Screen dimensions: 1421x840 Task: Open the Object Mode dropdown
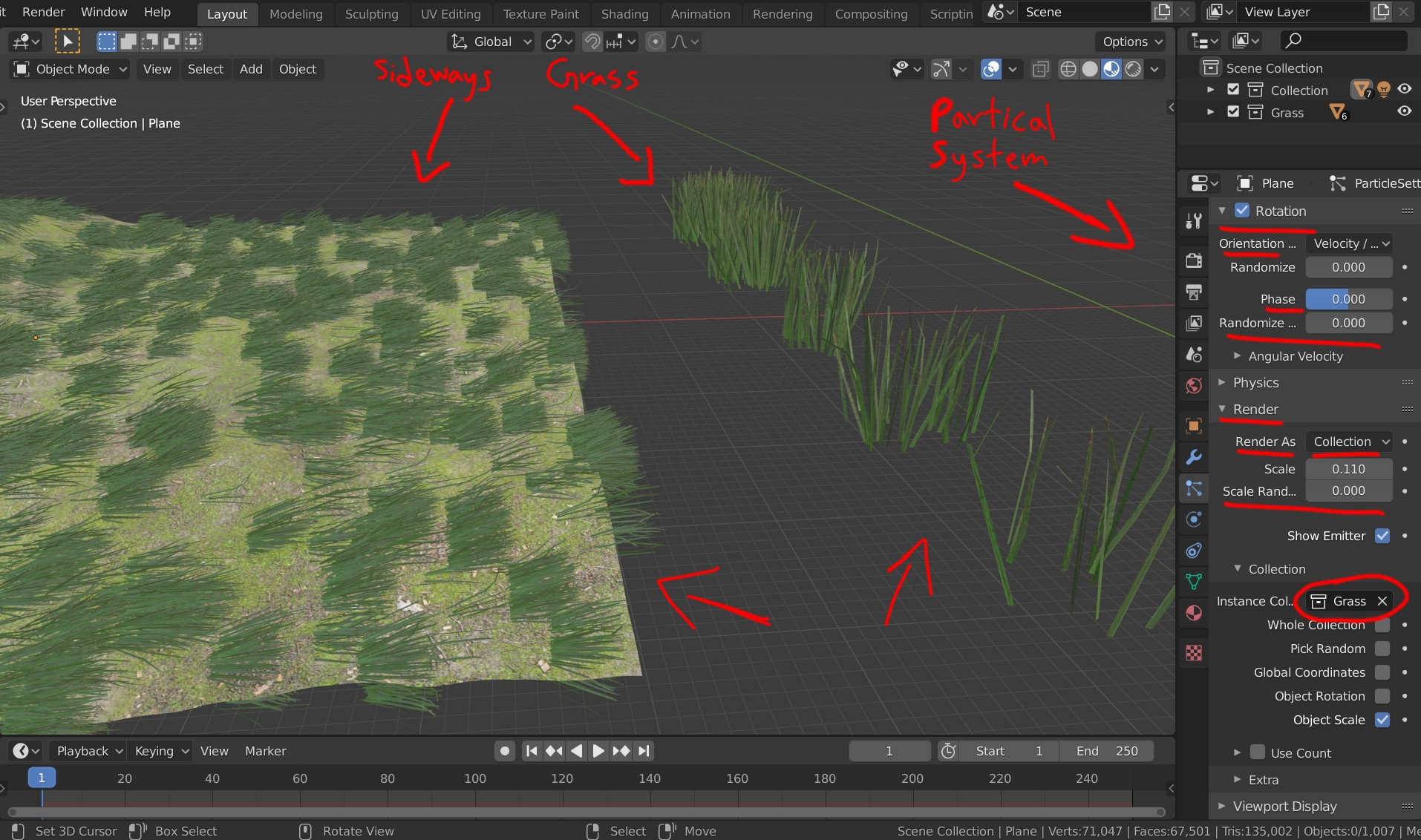(71, 69)
